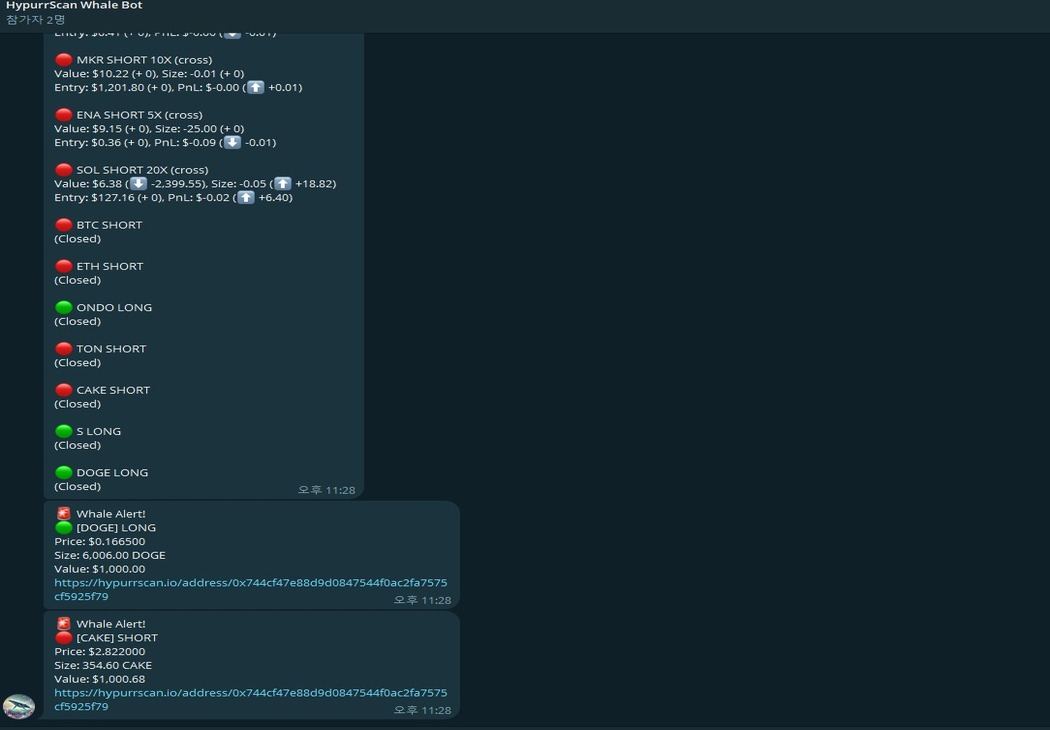The image size is (1050, 730).
Task: Click the siren icon in the DOGE Whale Alert
Action: click(x=64, y=514)
